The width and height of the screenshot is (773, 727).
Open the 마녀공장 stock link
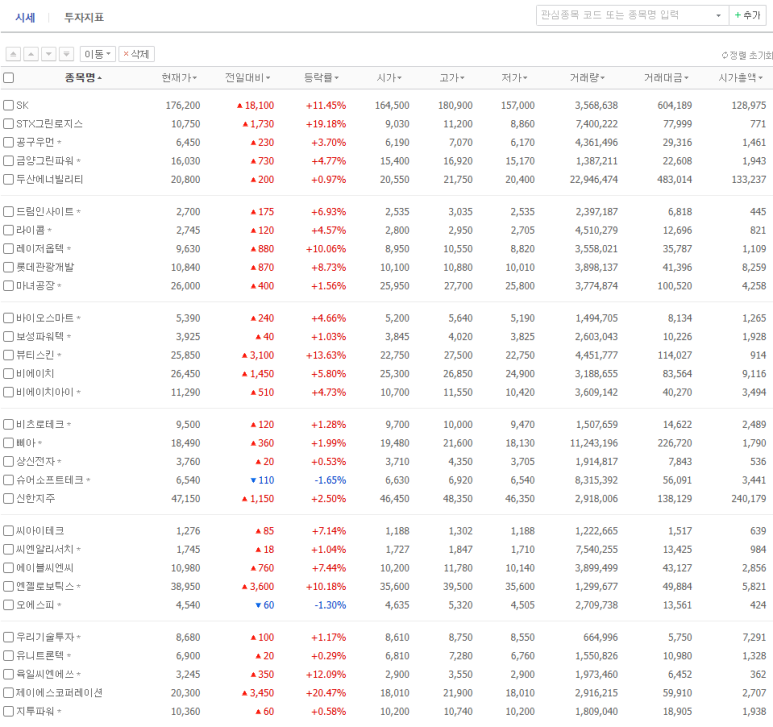click(x=35, y=286)
